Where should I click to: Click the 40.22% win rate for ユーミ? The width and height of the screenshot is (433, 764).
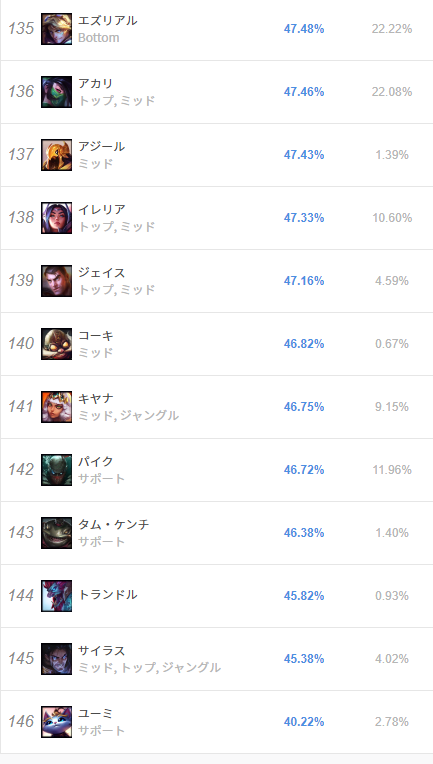[x=304, y=722]
